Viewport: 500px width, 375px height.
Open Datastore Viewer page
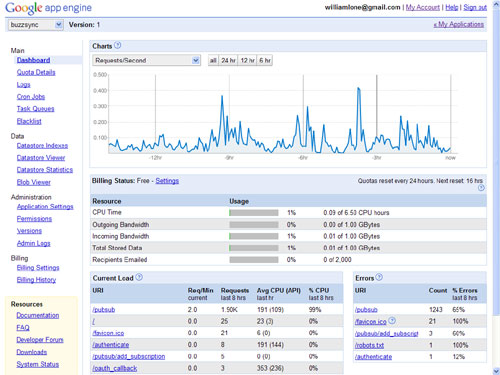[x=41, y=158]
